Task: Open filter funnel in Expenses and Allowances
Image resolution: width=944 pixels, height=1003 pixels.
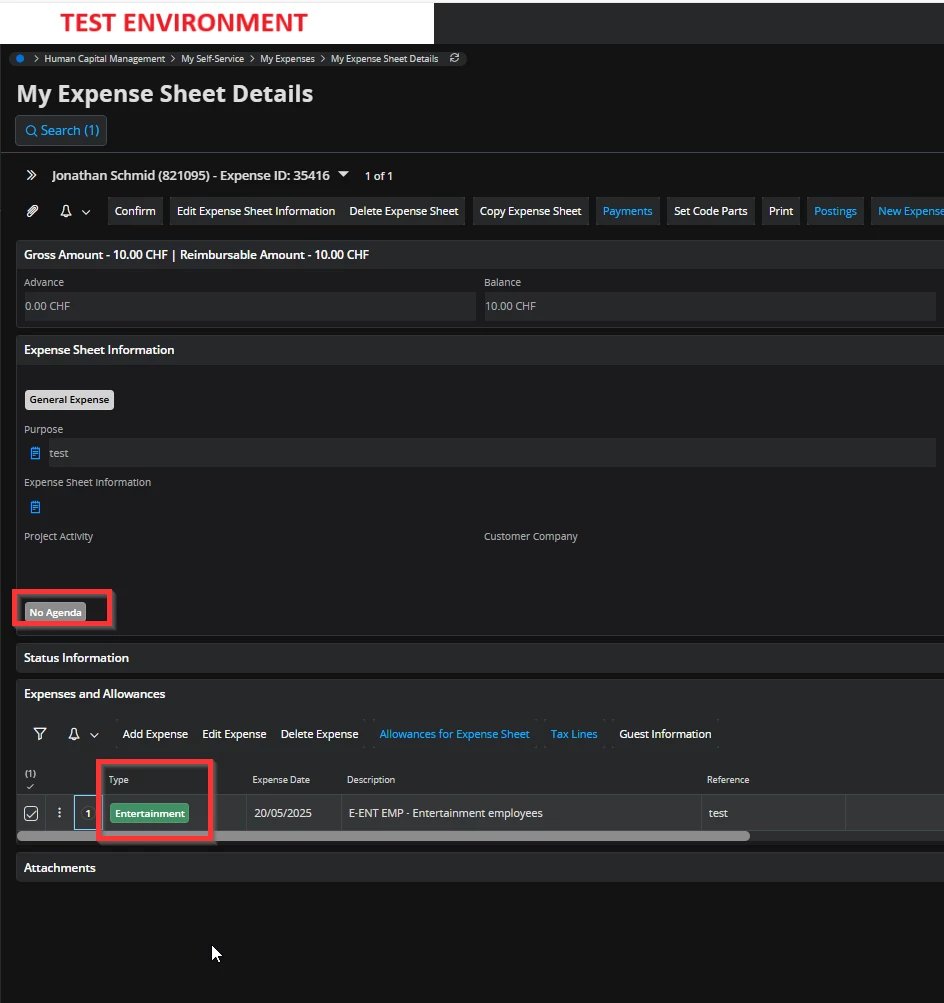Action: 40,734
